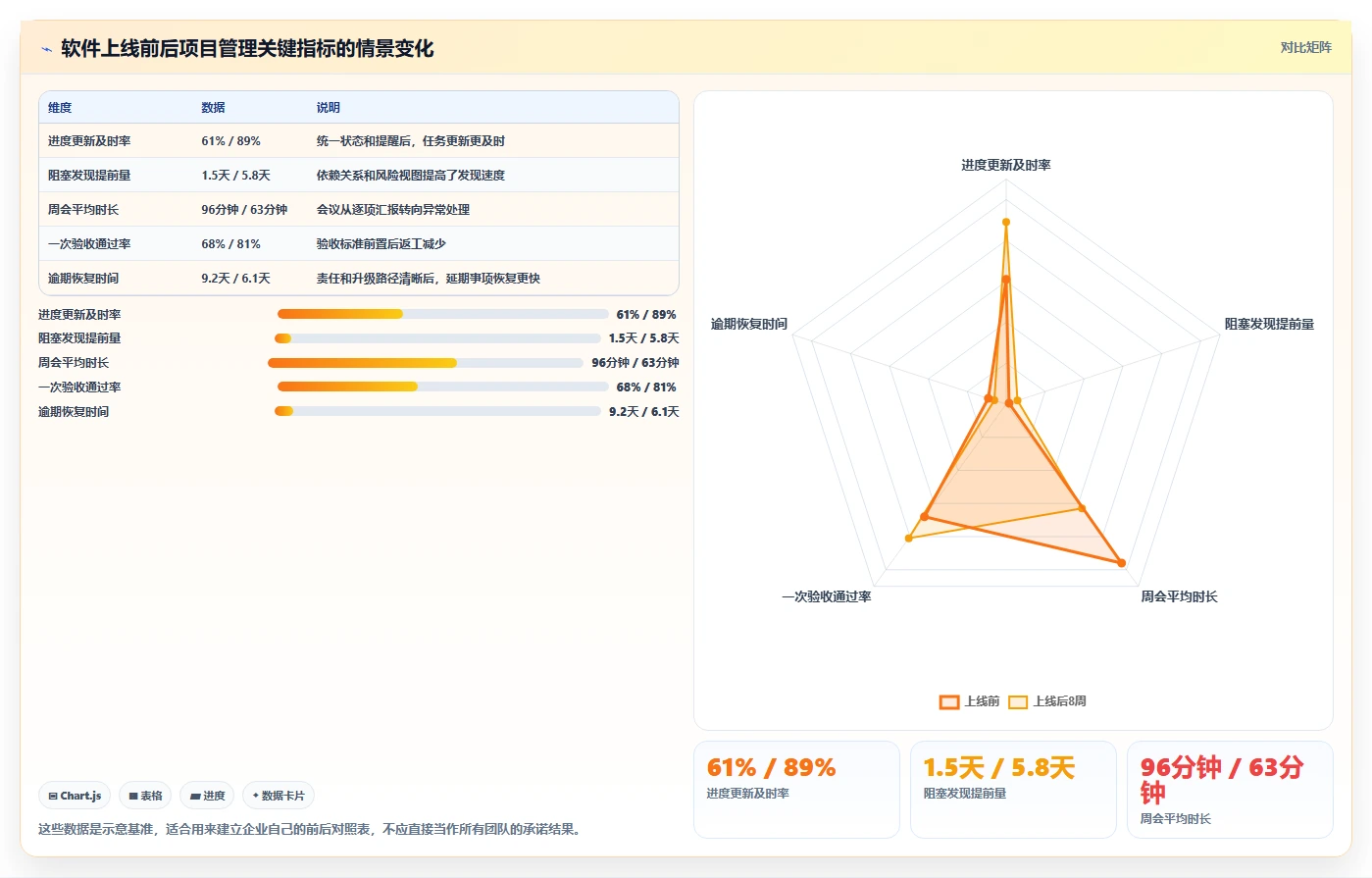Viewport: 1372px width, 878px height.
Task: Click the Chart.js tag chip
Action: pyautogui.click(x=75, y=796)
